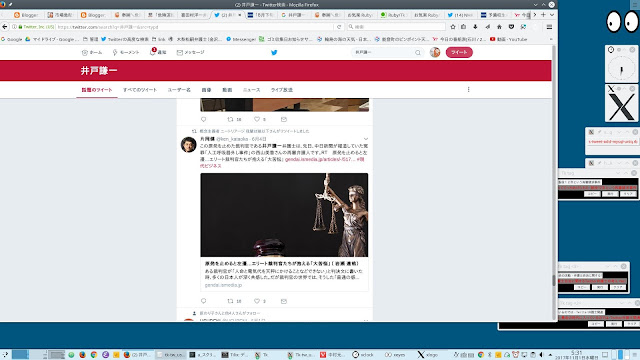The height and width of the screenshot is (360, 640).
Task: Click the Twitter search input field
Action: 384,52
